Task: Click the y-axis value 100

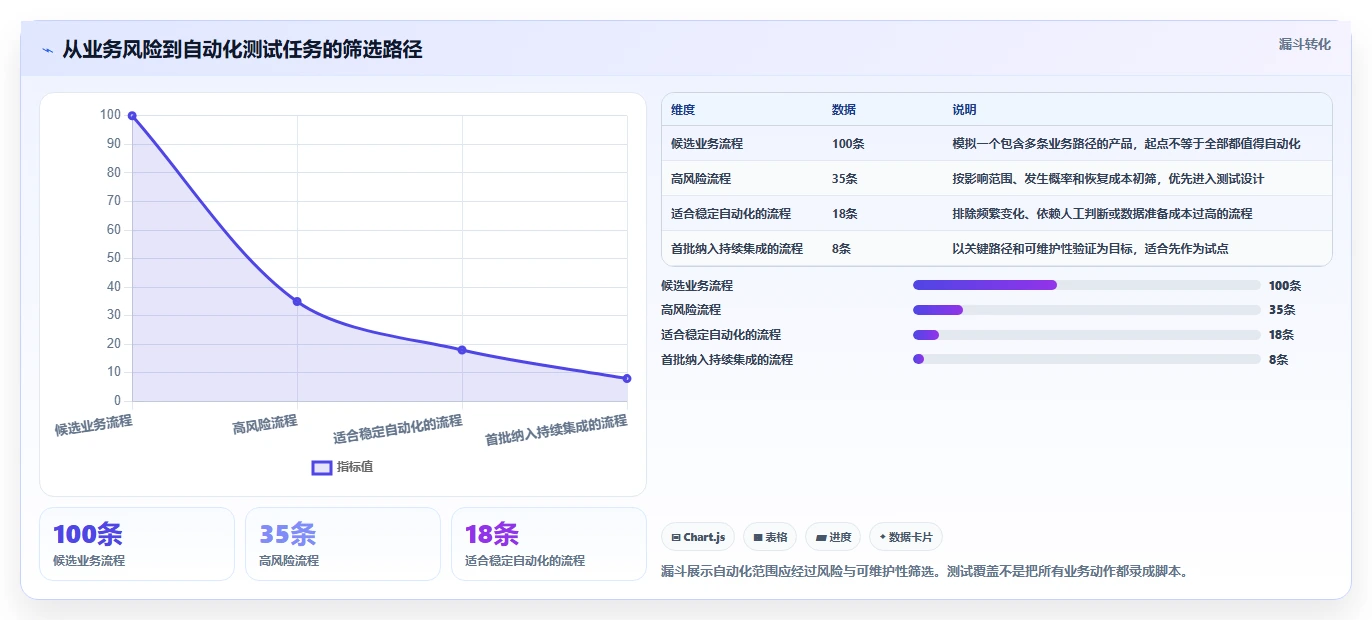Action: (x=110, y=115)
